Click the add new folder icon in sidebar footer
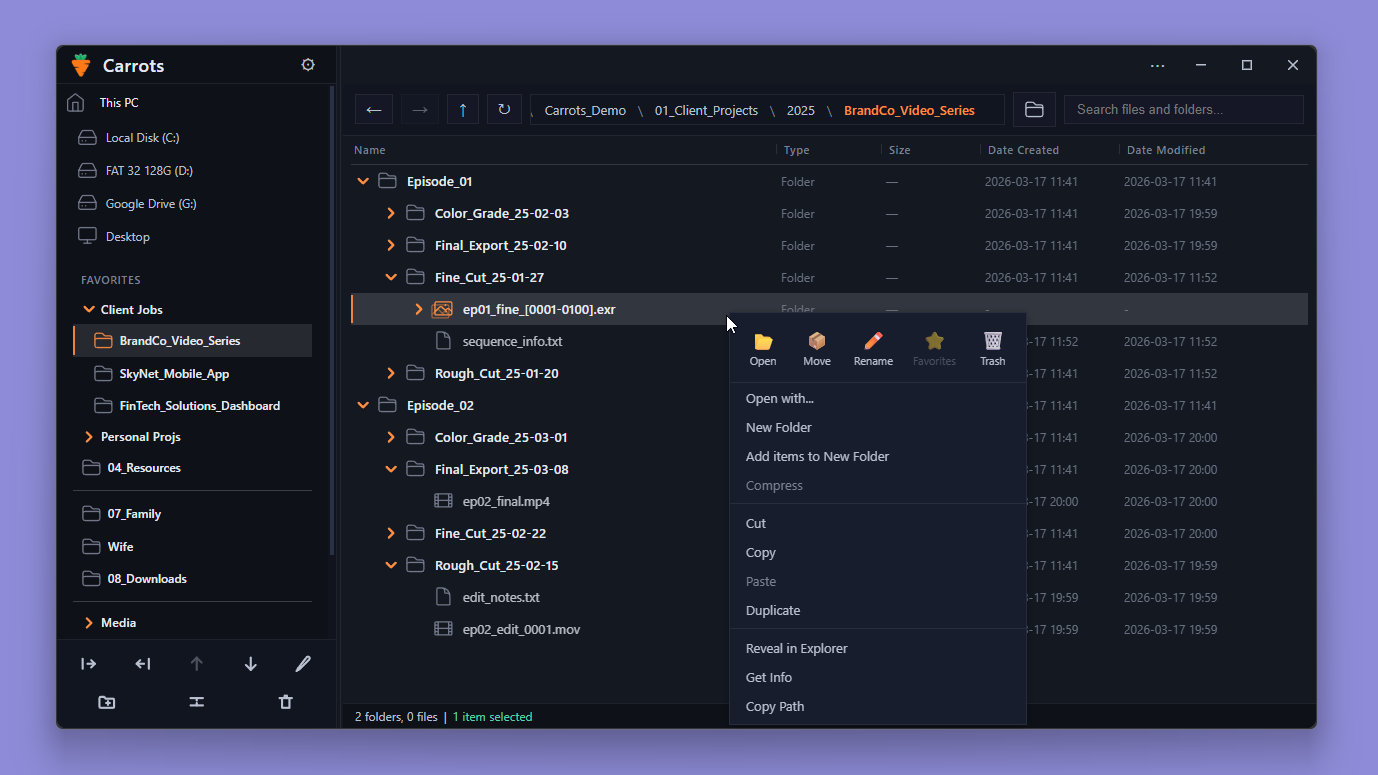The width and height of the screenshot is (1378, 775). [x=107, y=702]
